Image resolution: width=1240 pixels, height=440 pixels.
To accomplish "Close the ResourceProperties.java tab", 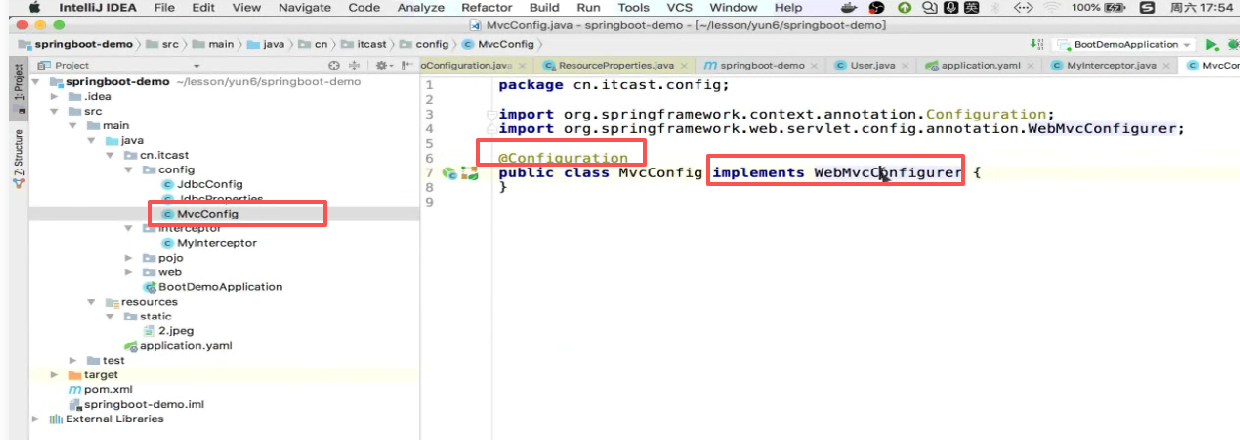I will 684,66.
